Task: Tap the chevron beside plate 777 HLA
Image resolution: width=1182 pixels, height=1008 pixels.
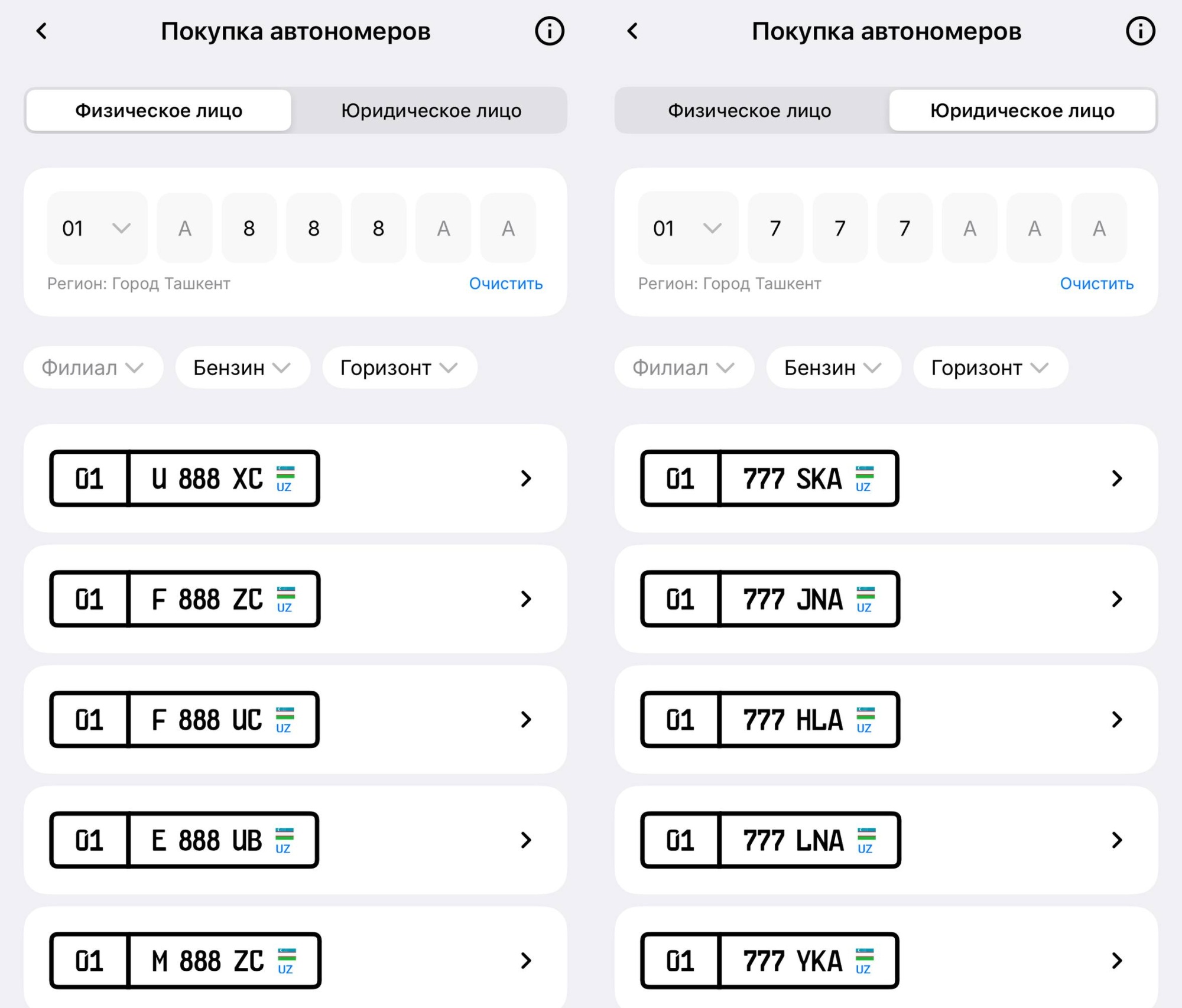Action: tap(1116, 719)
